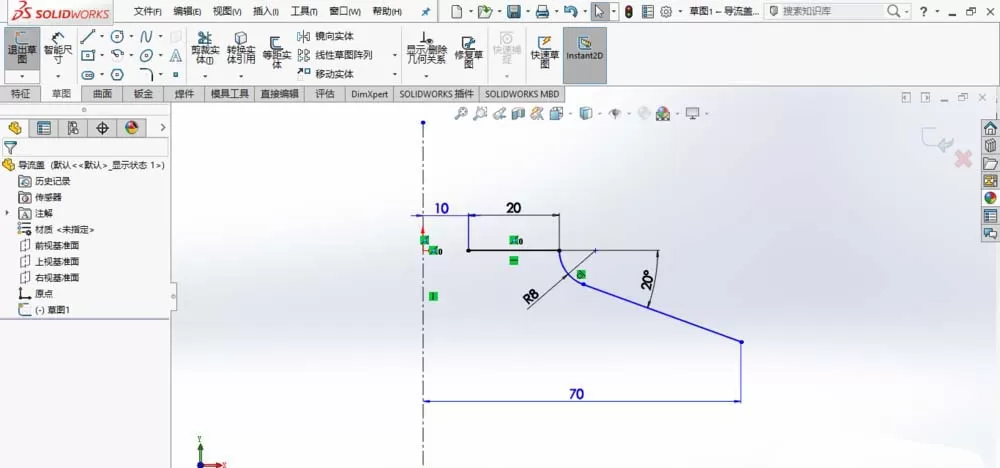Click the Rebuild traffic light icon
Viewport: 1000px width, 468px height.
tap(629, 11)
